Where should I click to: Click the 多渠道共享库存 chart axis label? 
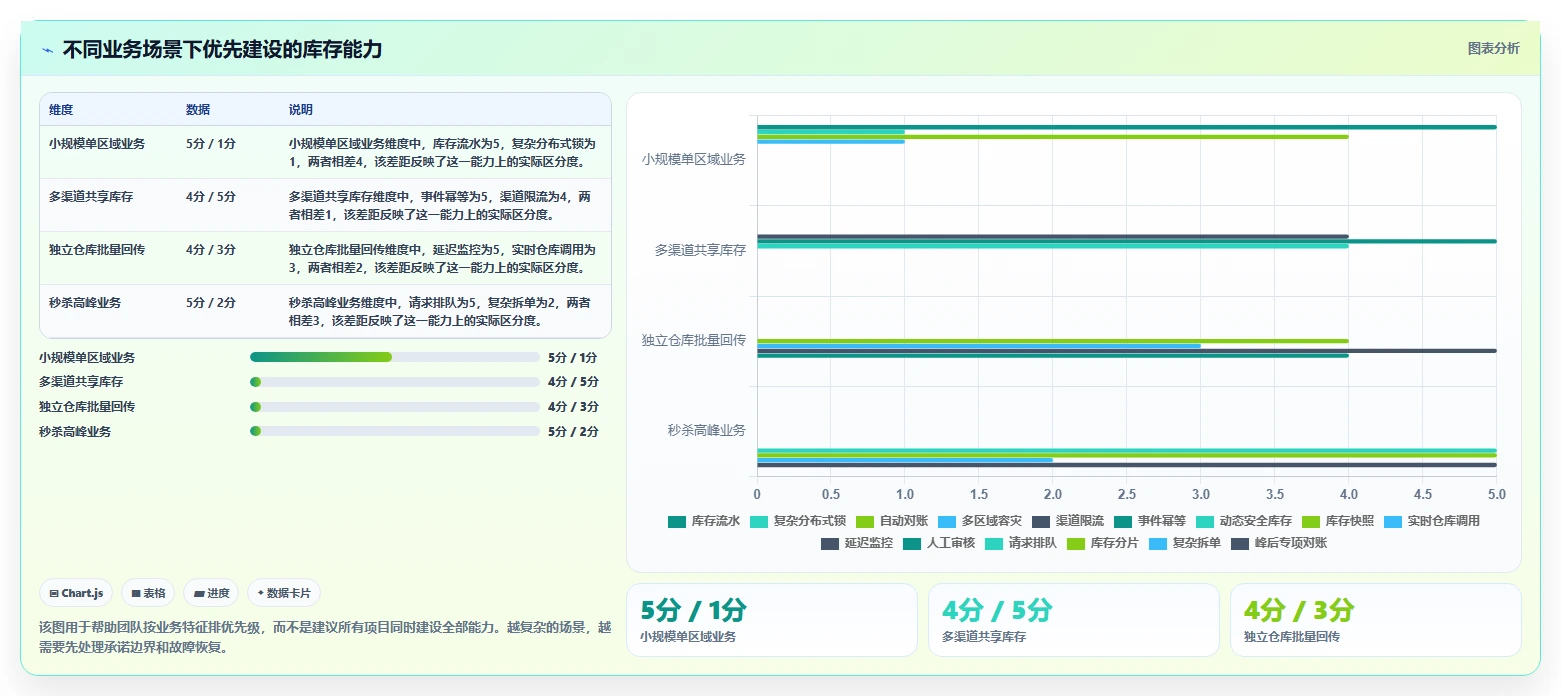tap(700, 250)
